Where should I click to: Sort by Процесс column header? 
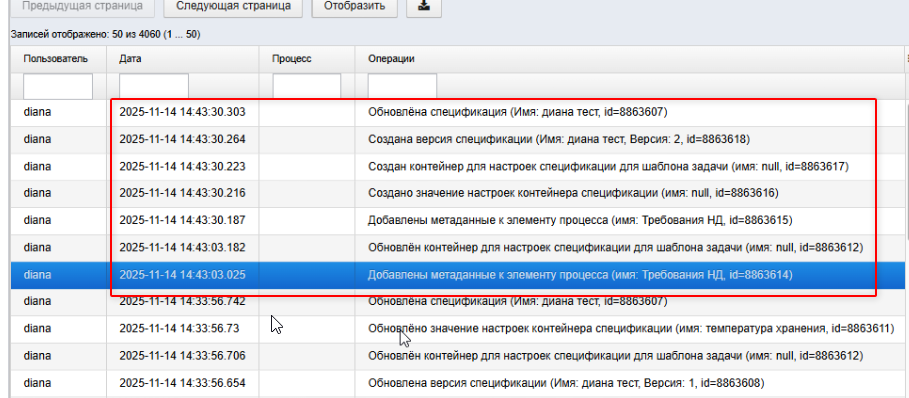click(292, 59)
